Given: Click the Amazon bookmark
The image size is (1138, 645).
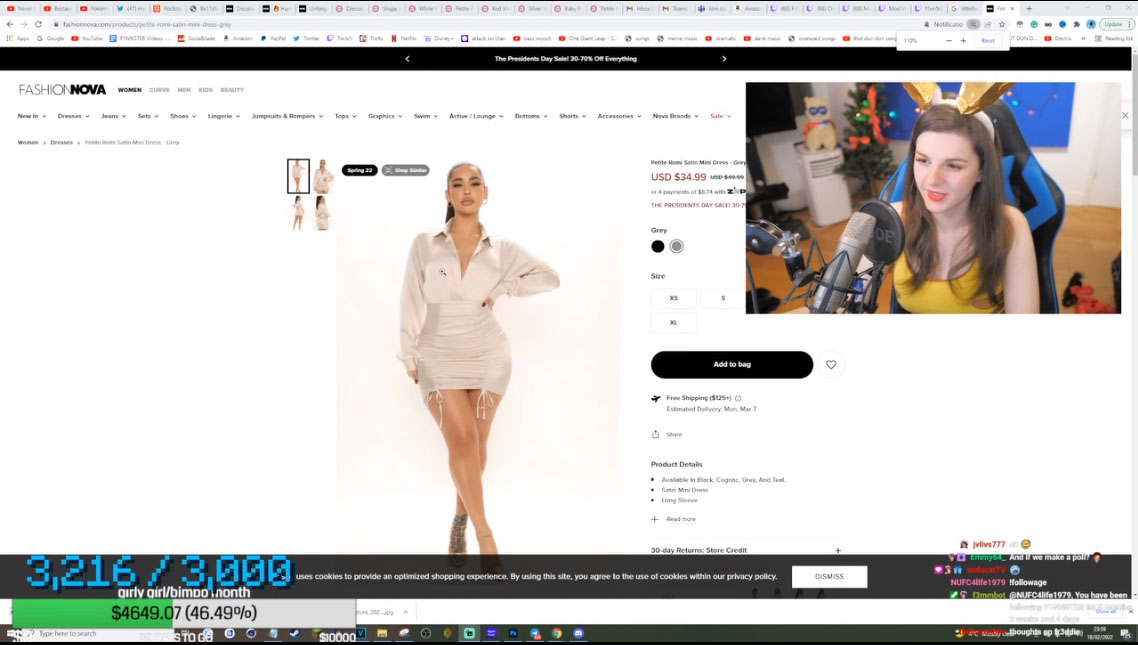Looking at the screenshot, I should click(238, 38).
